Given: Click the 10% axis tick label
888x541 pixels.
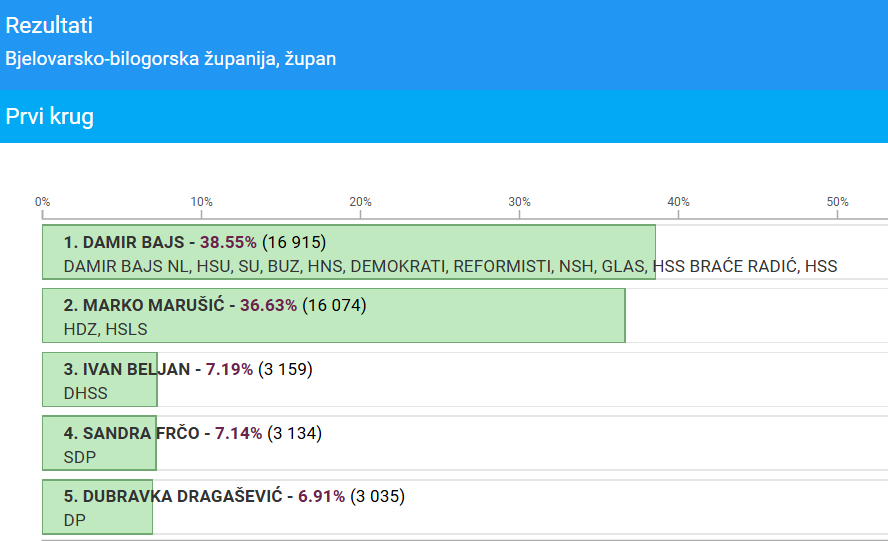Looking at the screenshot, I should (x=201, y=202).
